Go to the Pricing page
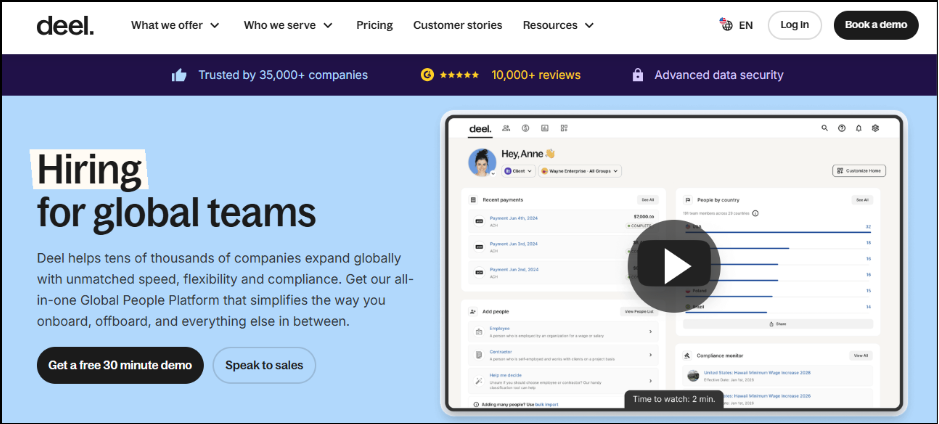The width and height of the screenshot is (939, 424). pos(374,25)
